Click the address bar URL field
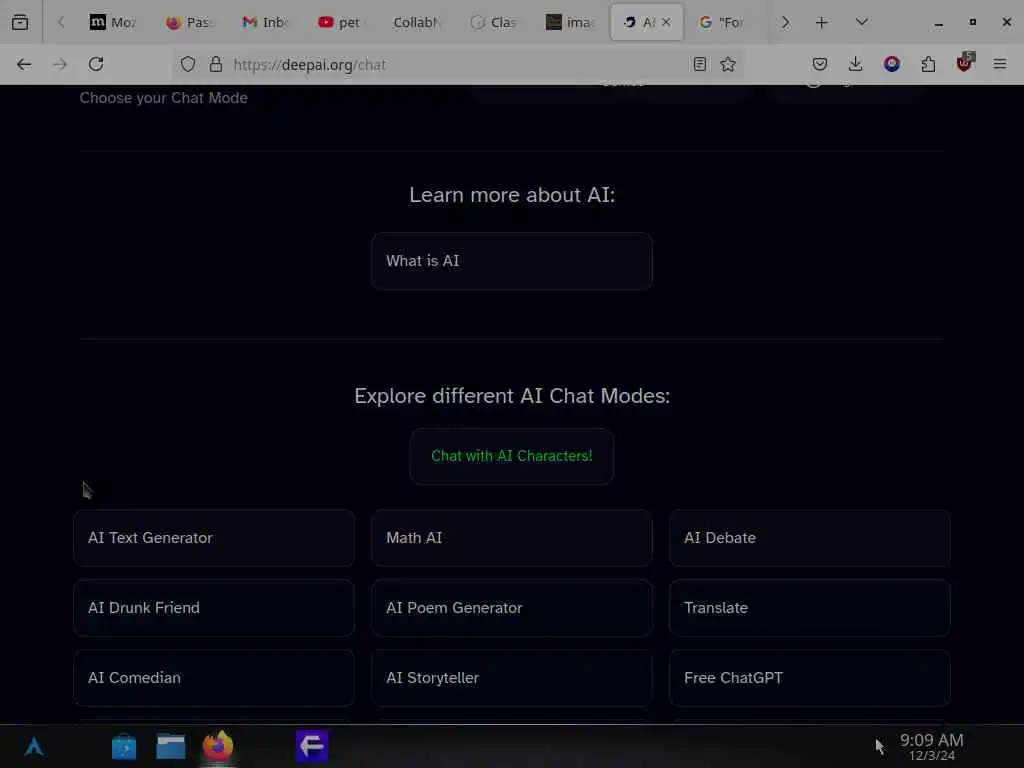The height and width of the screenshot is (768, 1024). pyautogui.click(x=457, y=64)
